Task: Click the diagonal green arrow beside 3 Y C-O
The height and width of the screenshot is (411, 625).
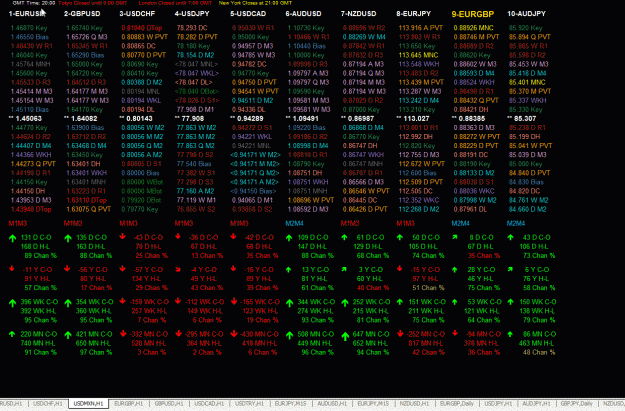Action: click(x=344, y=269)
